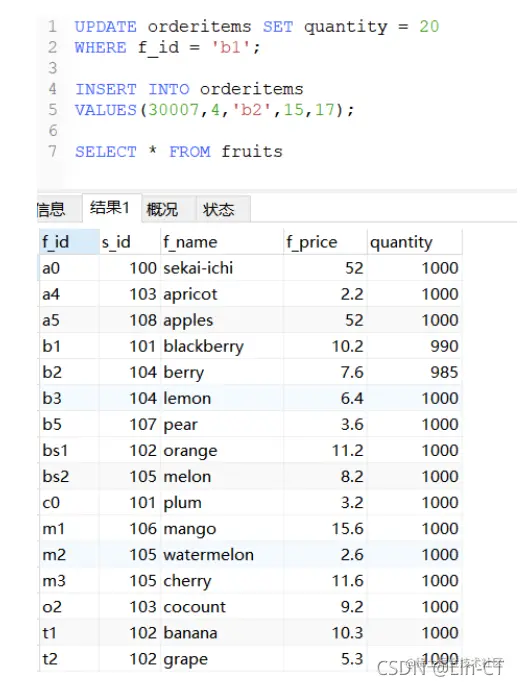Click price value 10.3
The width and height of the screenshot is (520, 686).
click(325, 633)
